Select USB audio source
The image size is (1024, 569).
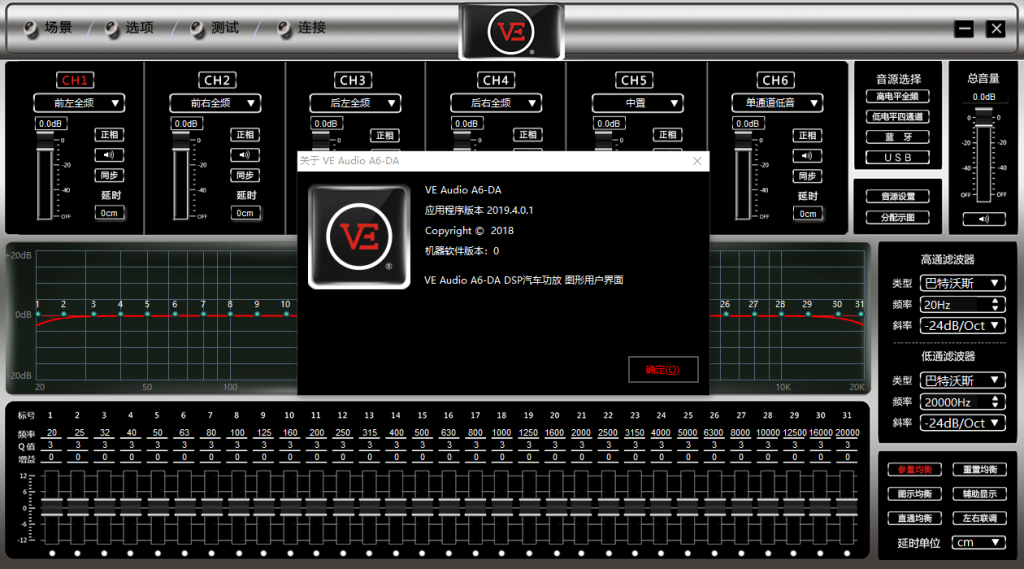coord(897,157)
